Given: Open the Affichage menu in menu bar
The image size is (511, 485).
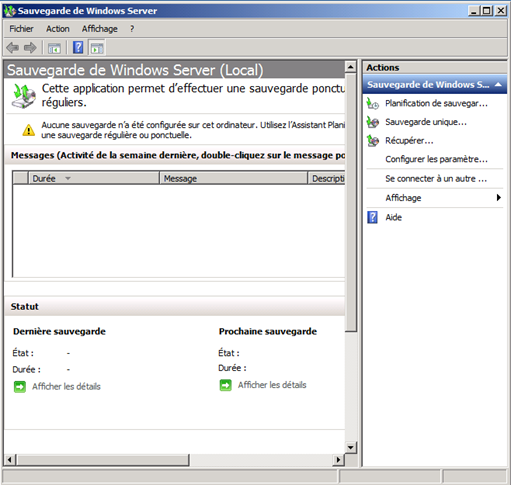Looking at the screenshot, I should 100,29.
